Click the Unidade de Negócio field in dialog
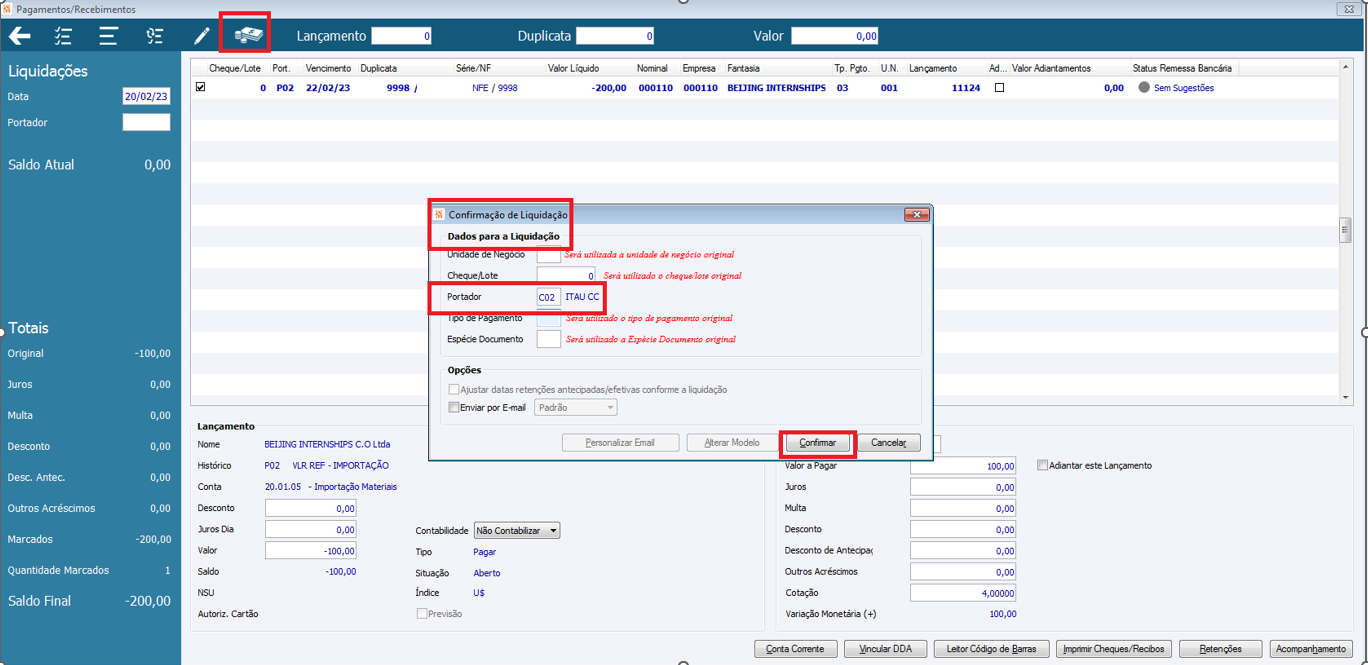This screenshot has height=665, width=1368. click(549, 255)
